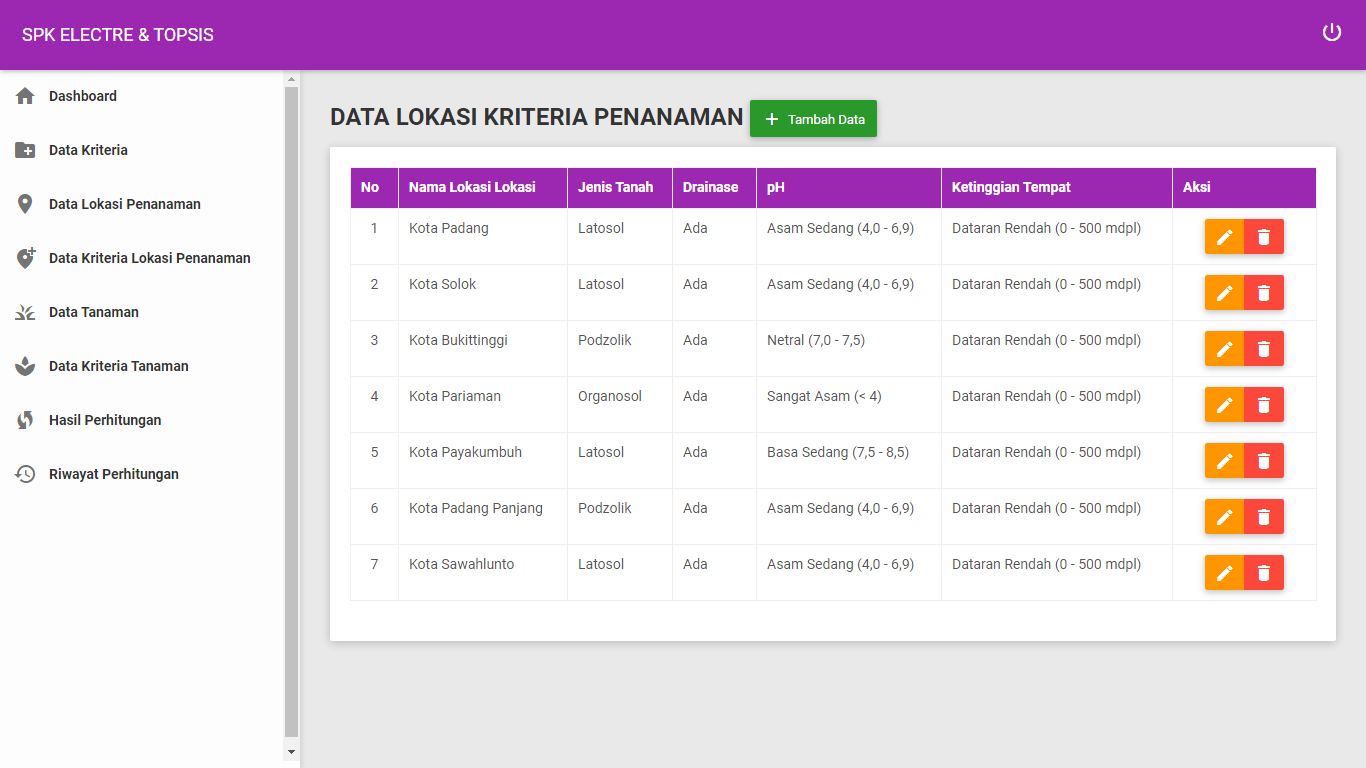This screenshot has height=768, width=1366.
Task: Click the sidebar scrollbar thumb
Action: coord(292,412)
